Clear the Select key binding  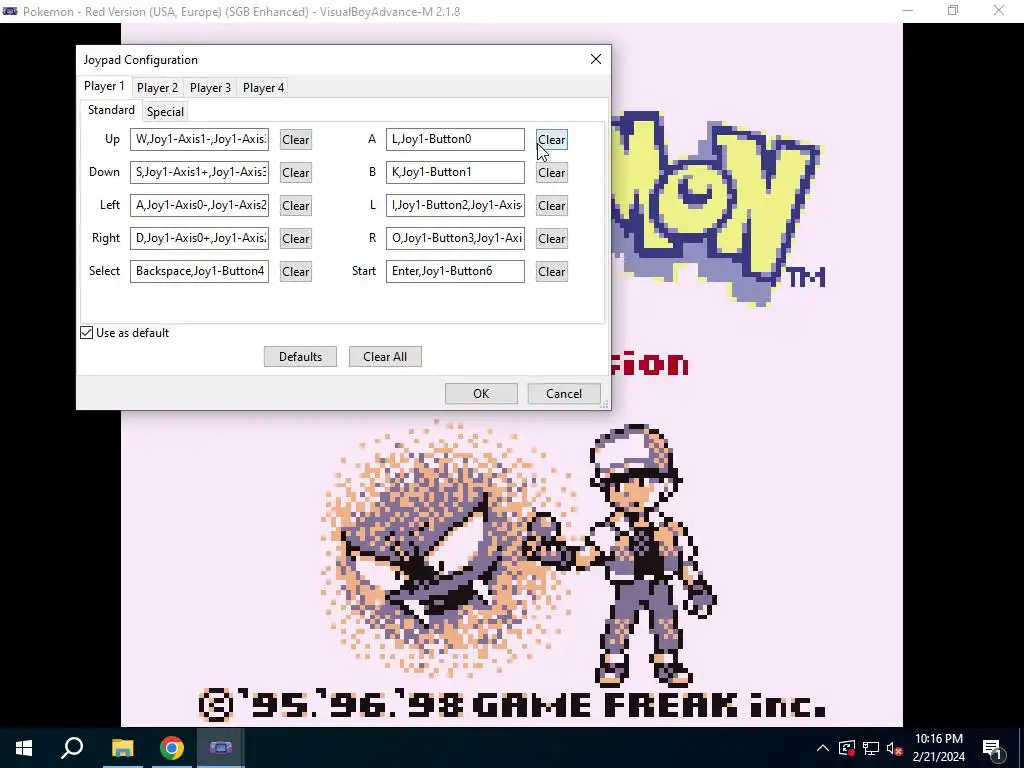click(296, 272)
